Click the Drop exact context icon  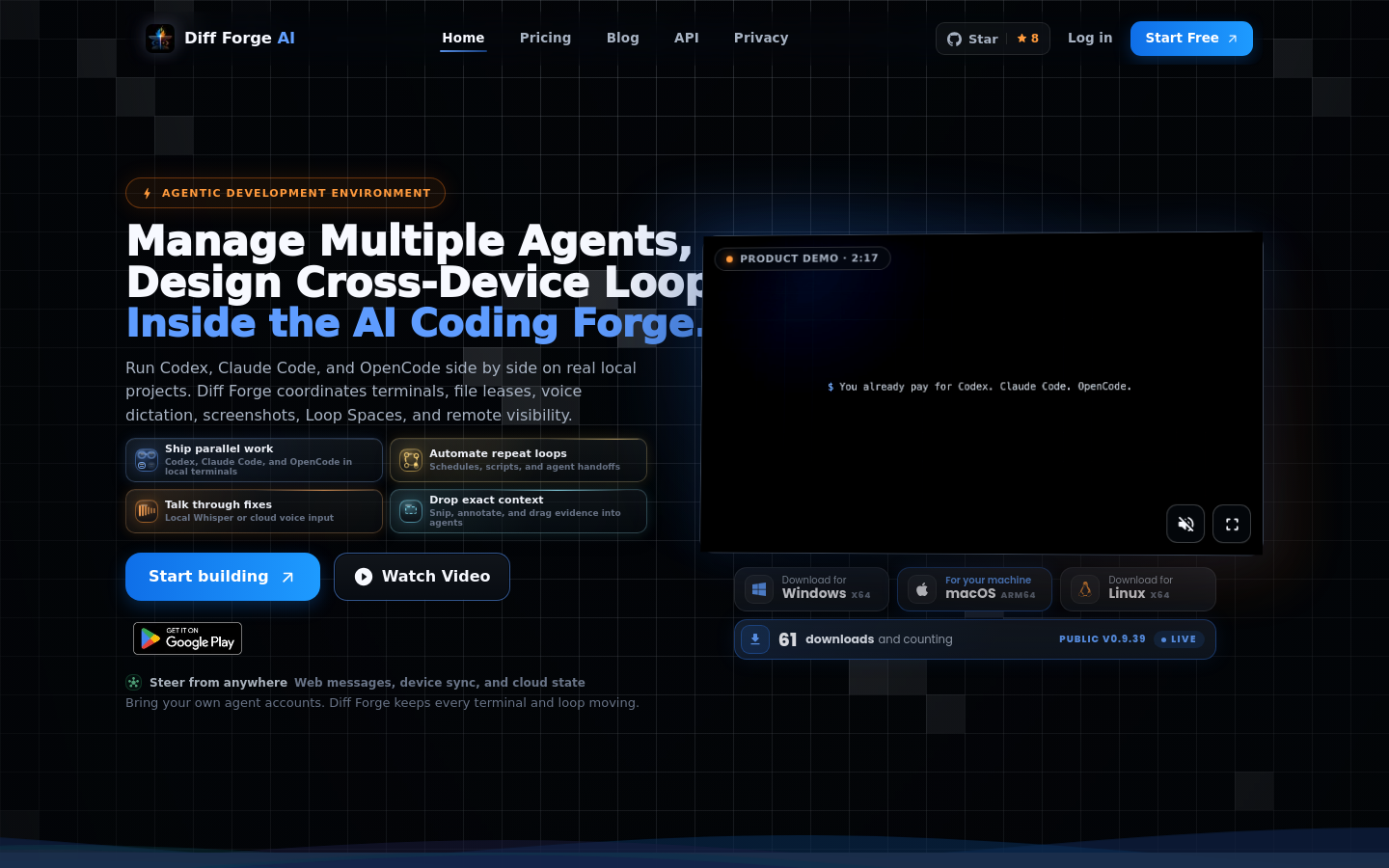tap(411, 511)
